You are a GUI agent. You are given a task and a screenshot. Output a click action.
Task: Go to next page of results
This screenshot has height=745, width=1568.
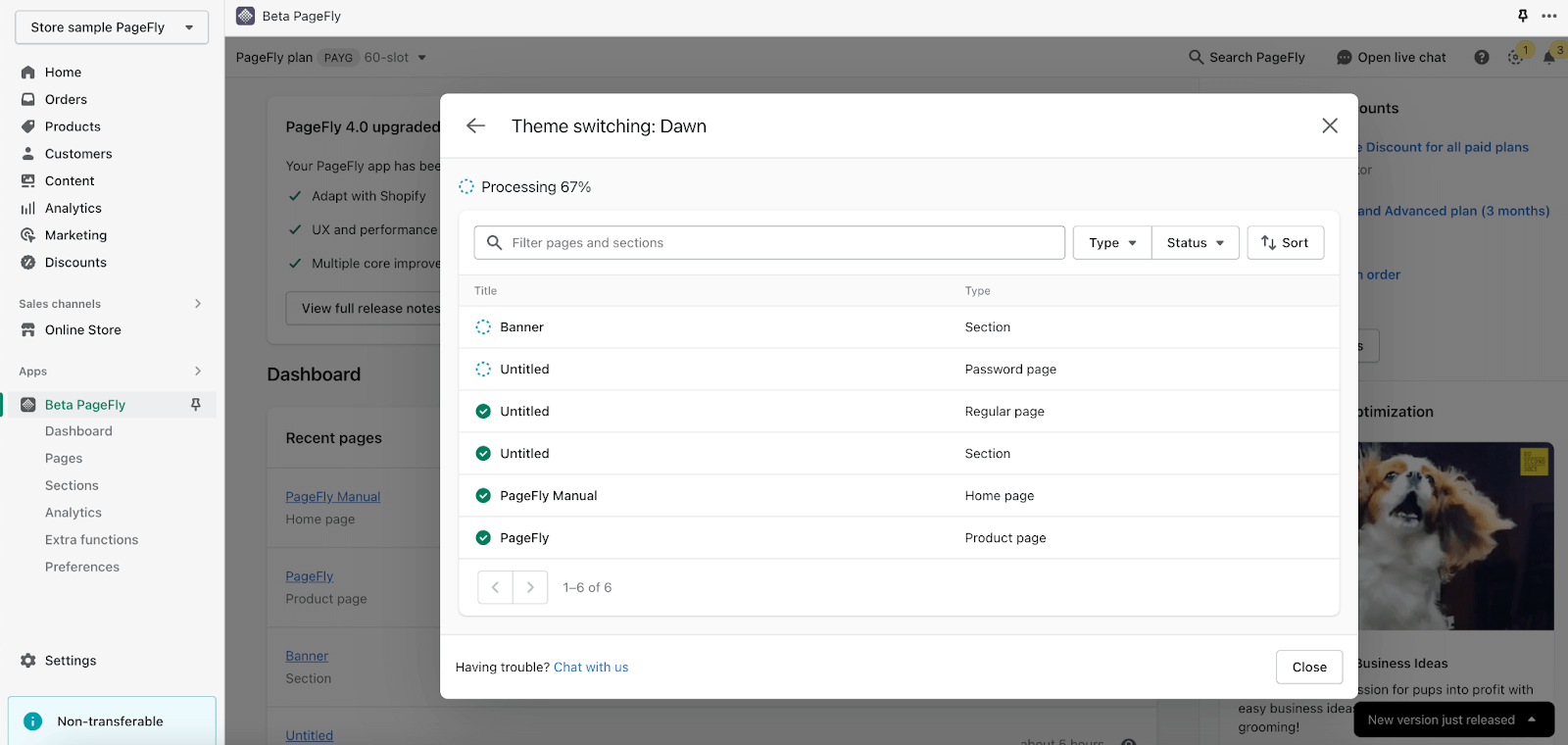coord(530,587)
